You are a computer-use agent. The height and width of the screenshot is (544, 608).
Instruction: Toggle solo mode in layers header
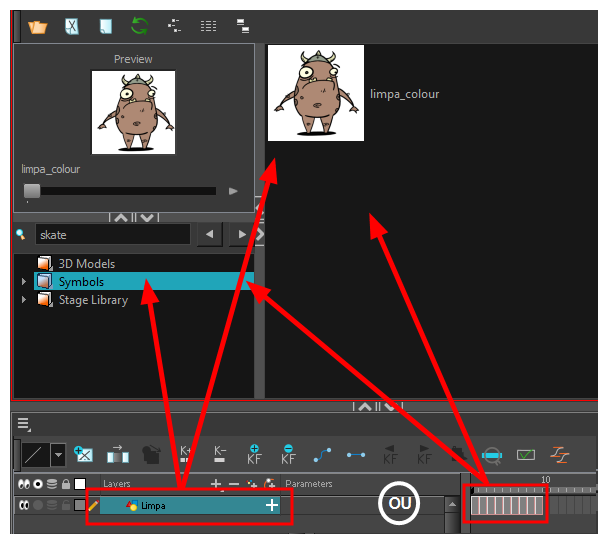[x=38, y=484]
